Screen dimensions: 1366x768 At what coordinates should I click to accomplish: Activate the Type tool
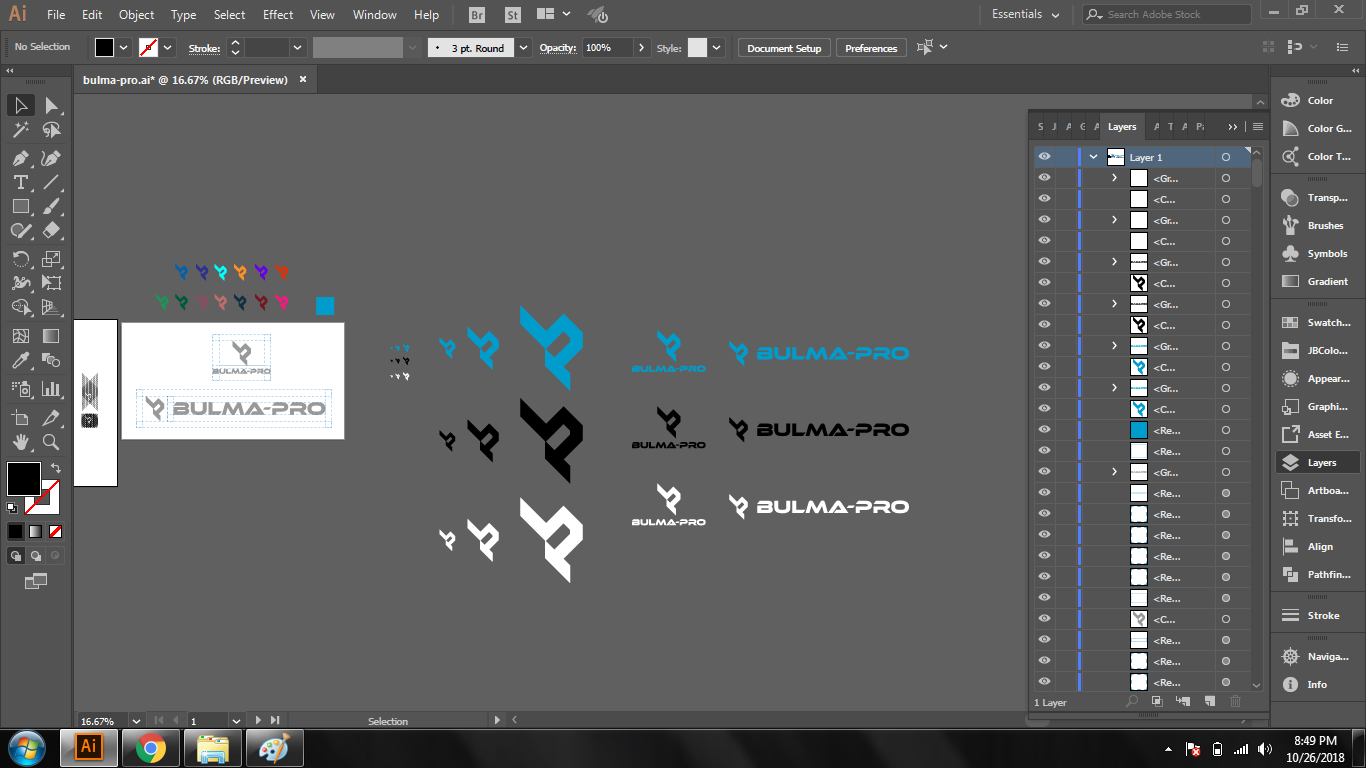[21, 182]
